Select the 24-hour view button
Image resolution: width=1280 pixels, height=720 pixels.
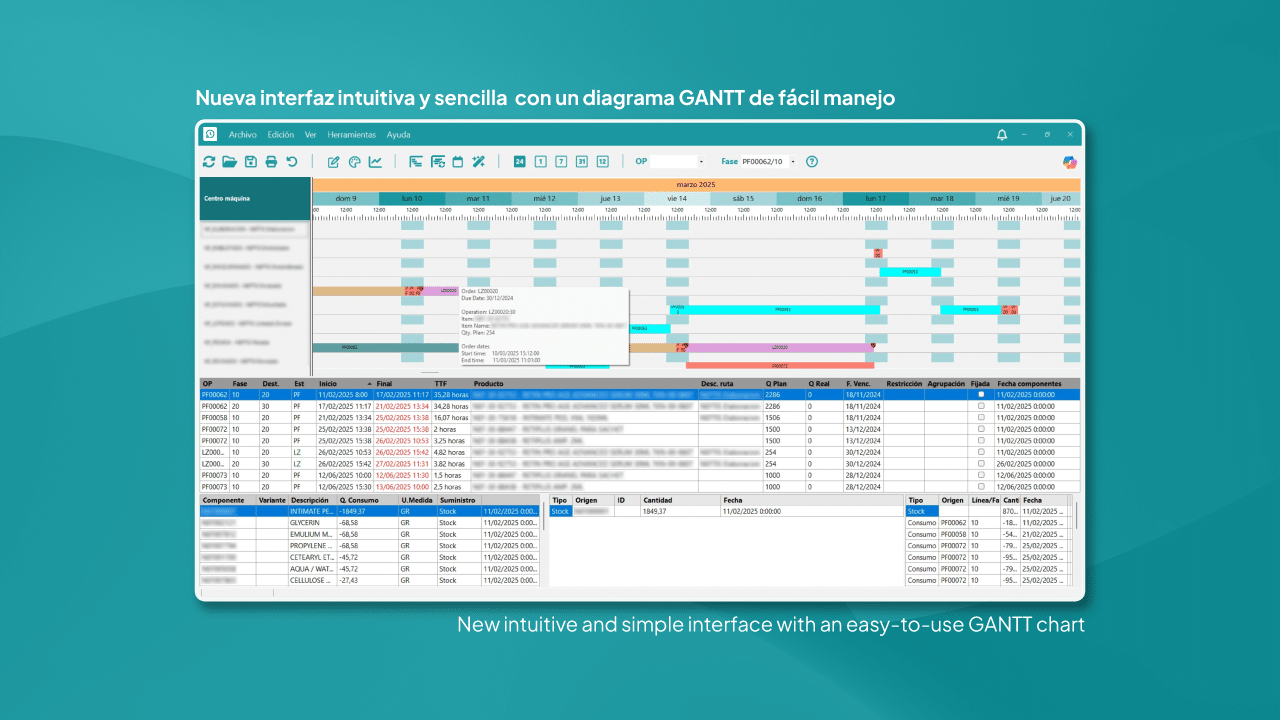pyautogui.click(x=519, y=161)
